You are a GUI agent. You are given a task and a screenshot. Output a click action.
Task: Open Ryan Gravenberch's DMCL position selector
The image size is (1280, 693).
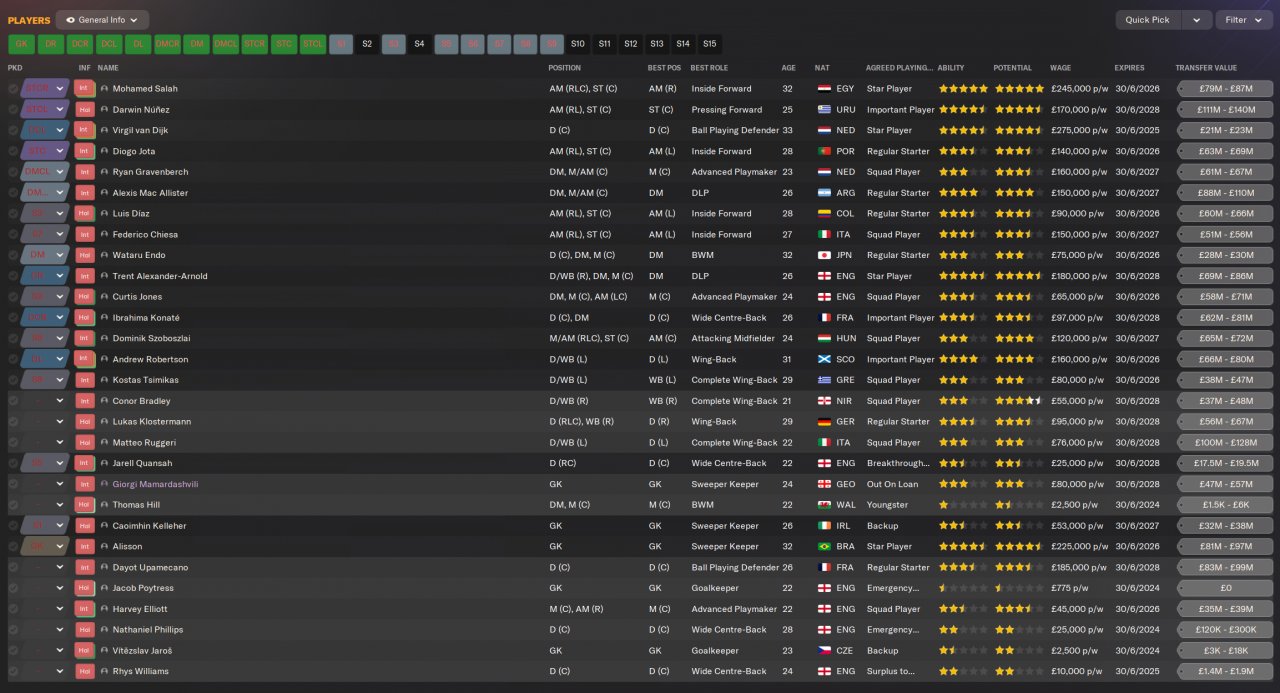tap(45, 172)
